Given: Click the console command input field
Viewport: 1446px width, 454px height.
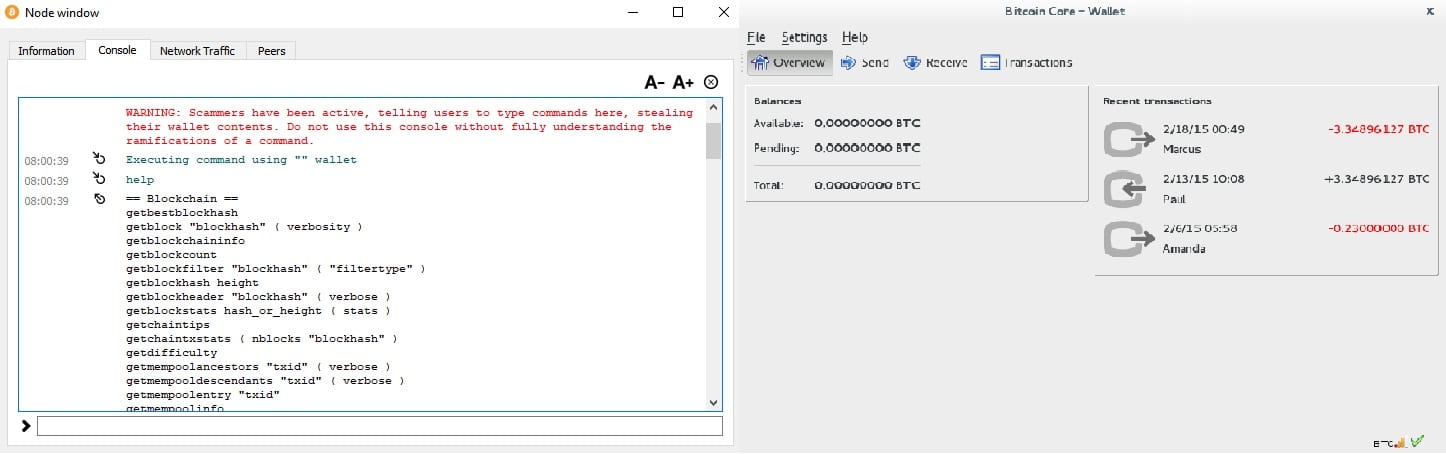Looking at the screenshot, I should point(379,426).
